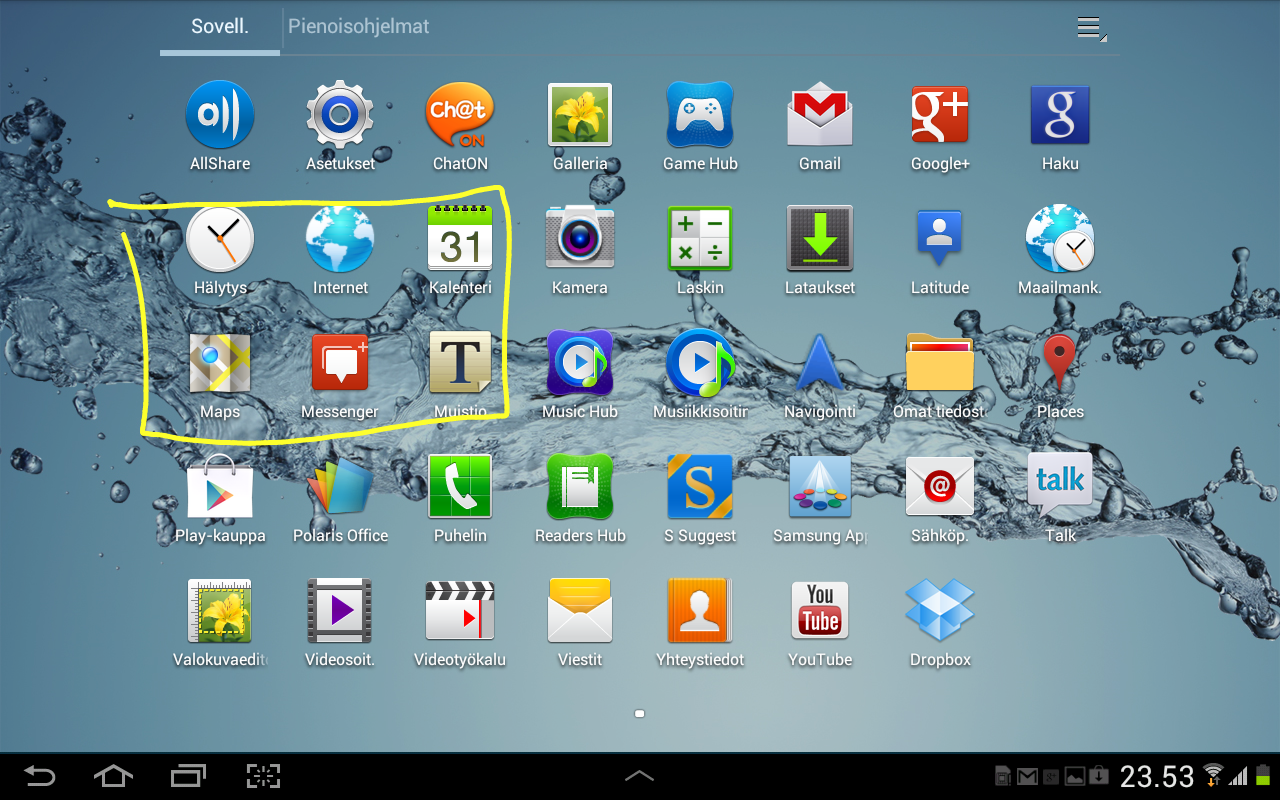Open Viestit messages app

(x=580, y=610)
